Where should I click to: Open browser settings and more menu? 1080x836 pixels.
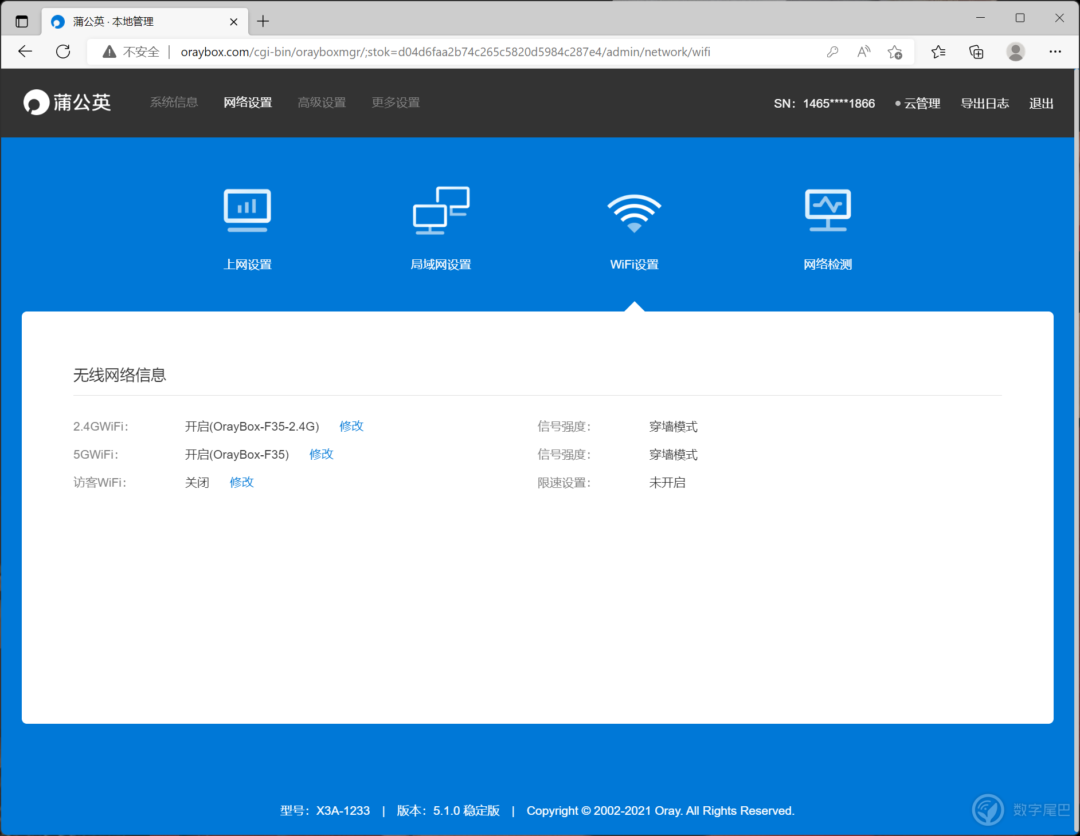1055,52
